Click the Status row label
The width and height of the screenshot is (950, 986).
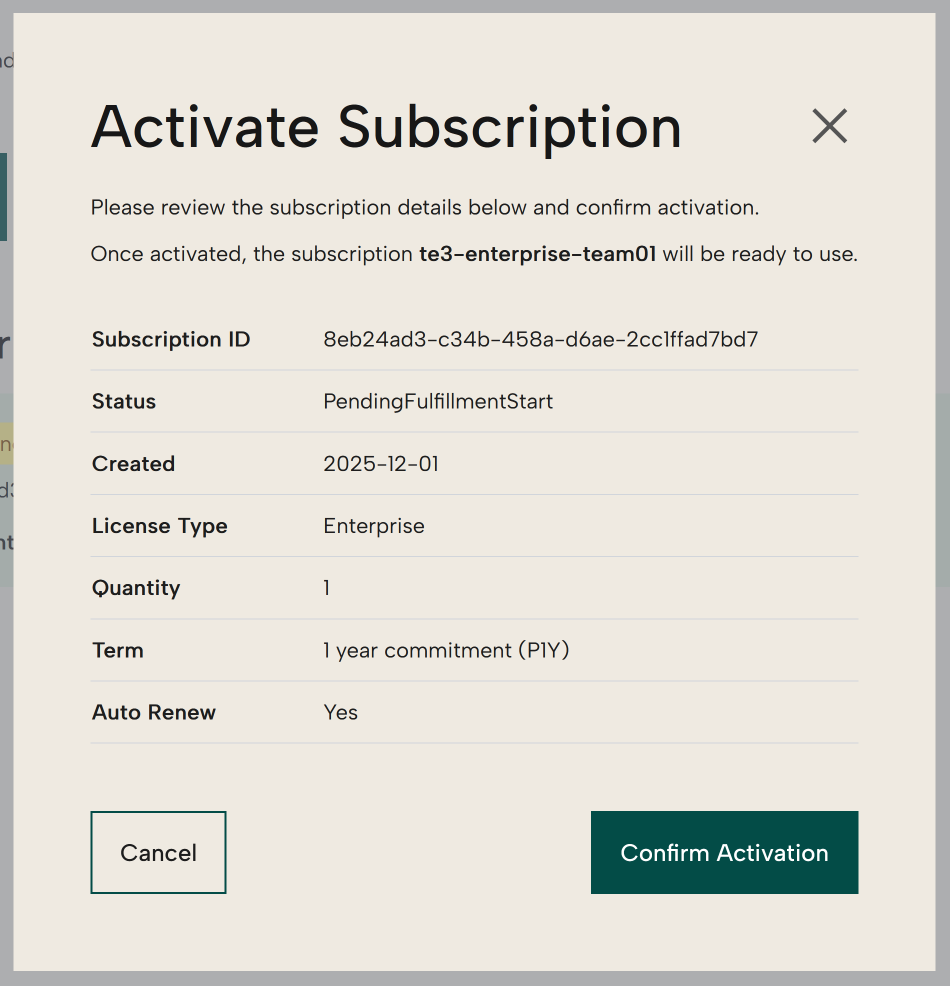(124, 401)
